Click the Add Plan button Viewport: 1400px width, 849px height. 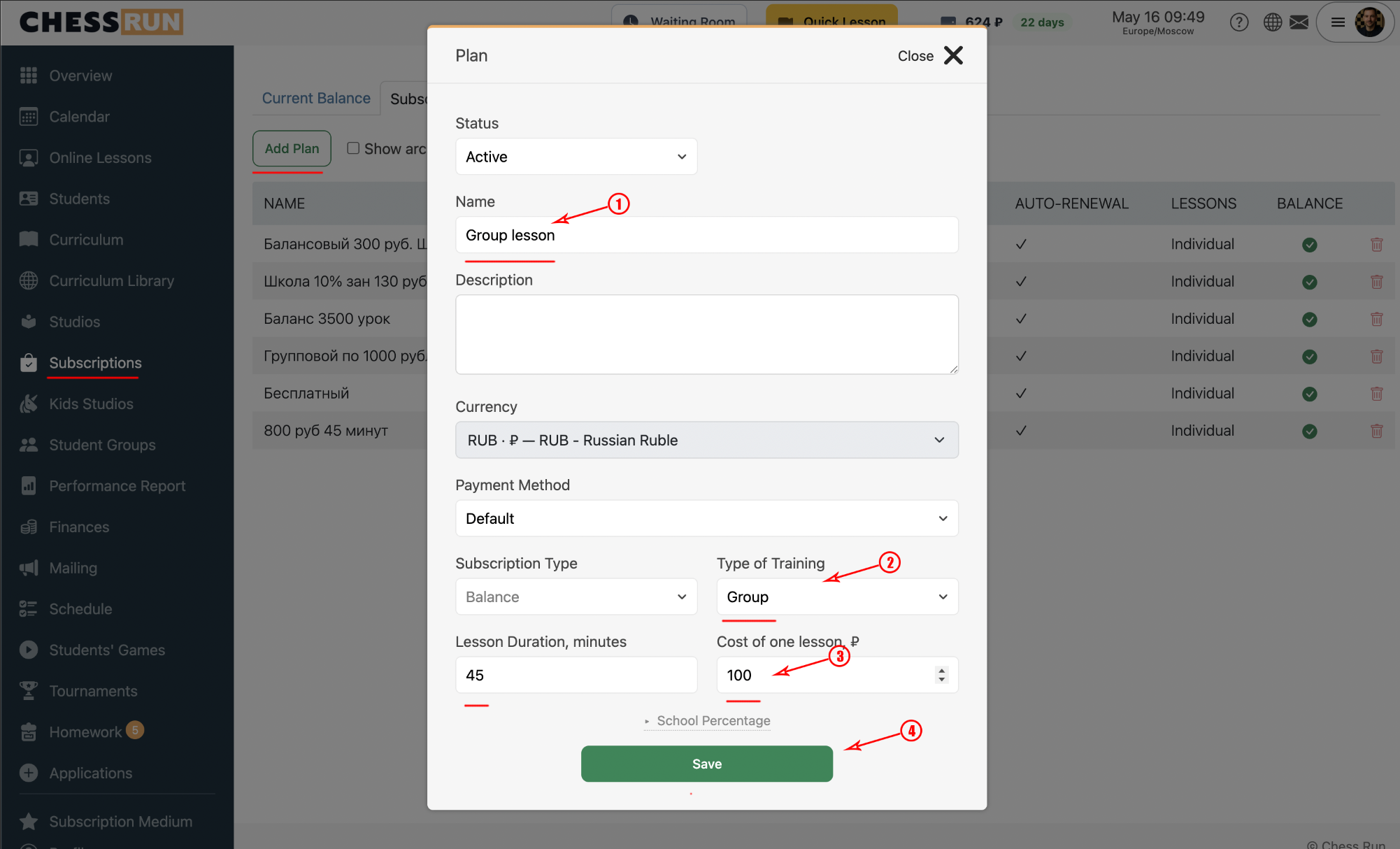pyautogui.click(x=292, y=148)
